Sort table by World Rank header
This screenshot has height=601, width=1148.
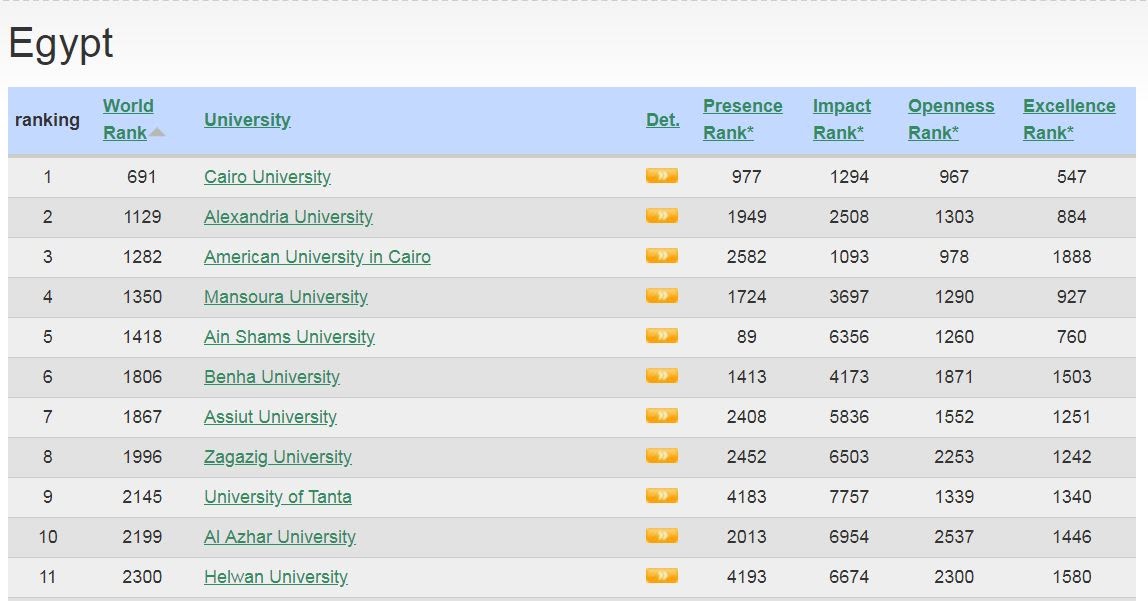click(128, 119)
